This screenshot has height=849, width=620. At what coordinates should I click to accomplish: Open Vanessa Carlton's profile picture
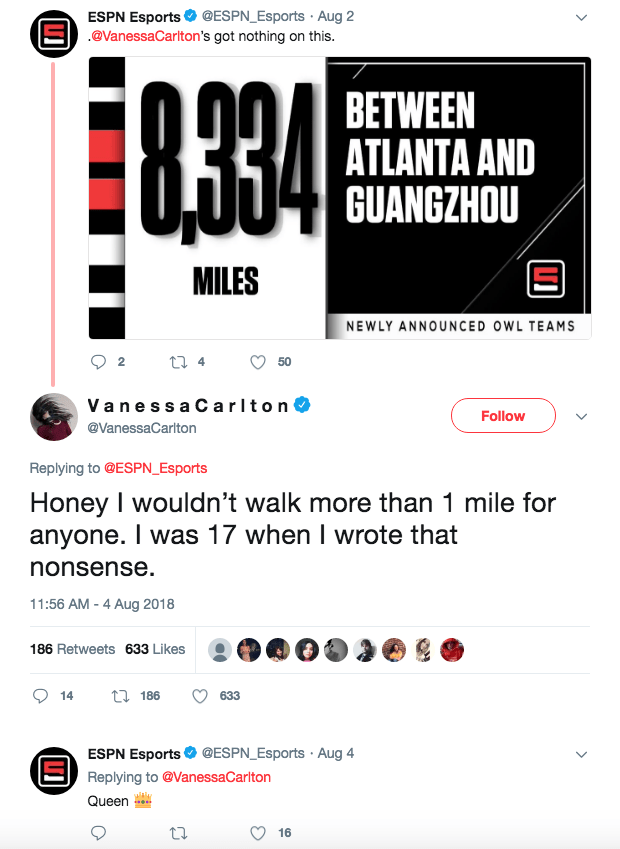pyautogui.click(x=53, y=416)
